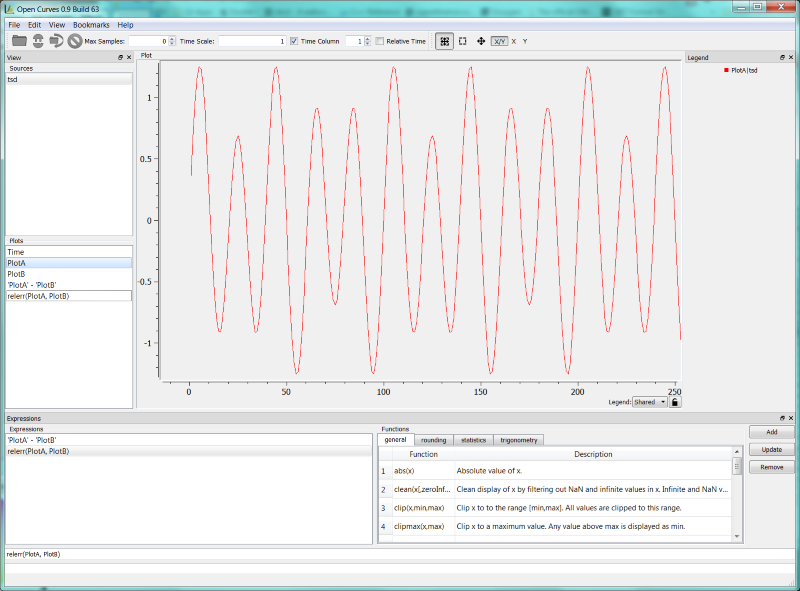Click the open folder toolbar icon

pyautogui.click(x=19, y=41)
